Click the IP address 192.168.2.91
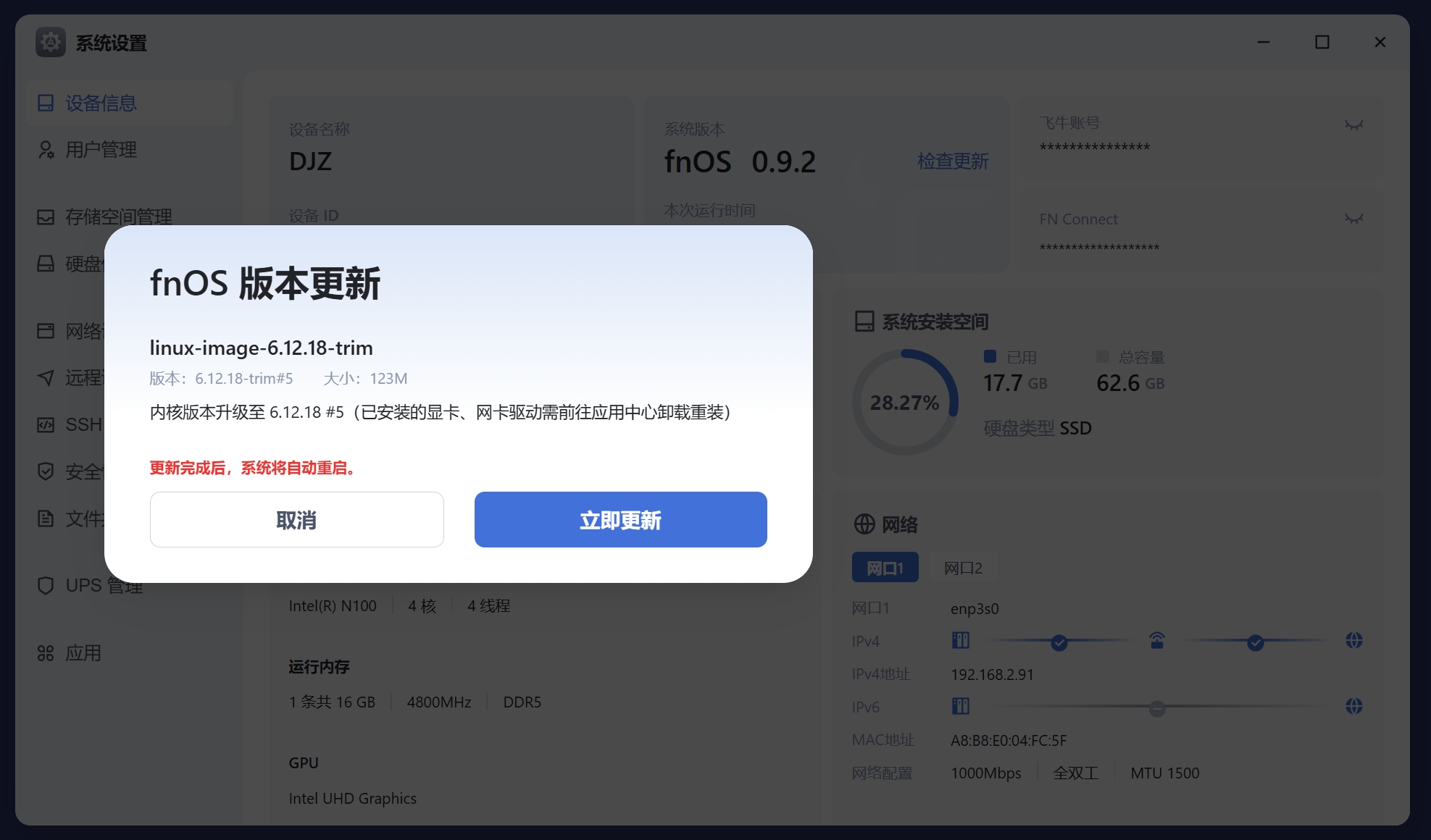The image size is (1431, 840). point(992,674)
